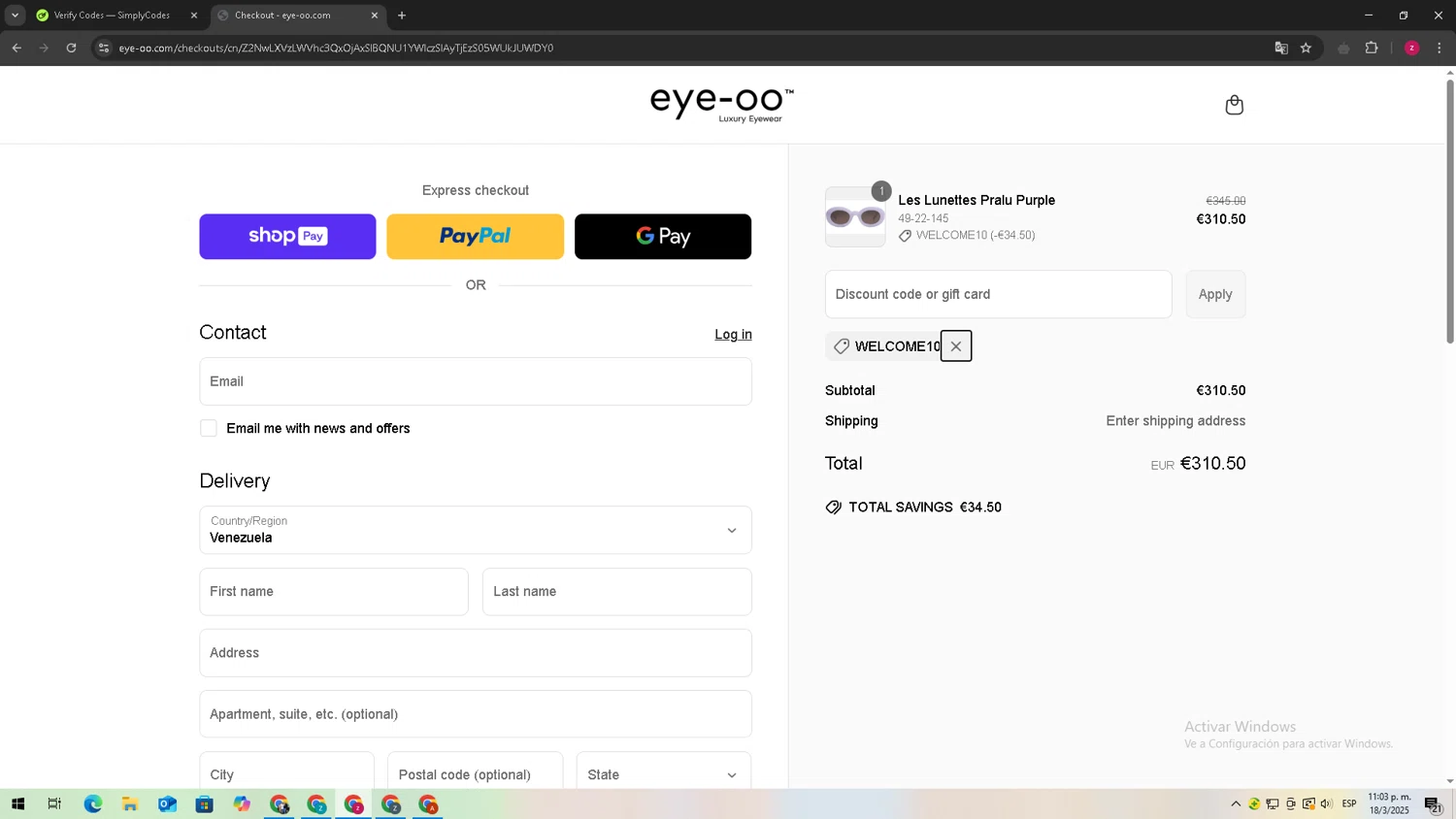This screenshot has height=819, width=1456.
Task: Click the ESP language indicator
Action: [1349, 803]
